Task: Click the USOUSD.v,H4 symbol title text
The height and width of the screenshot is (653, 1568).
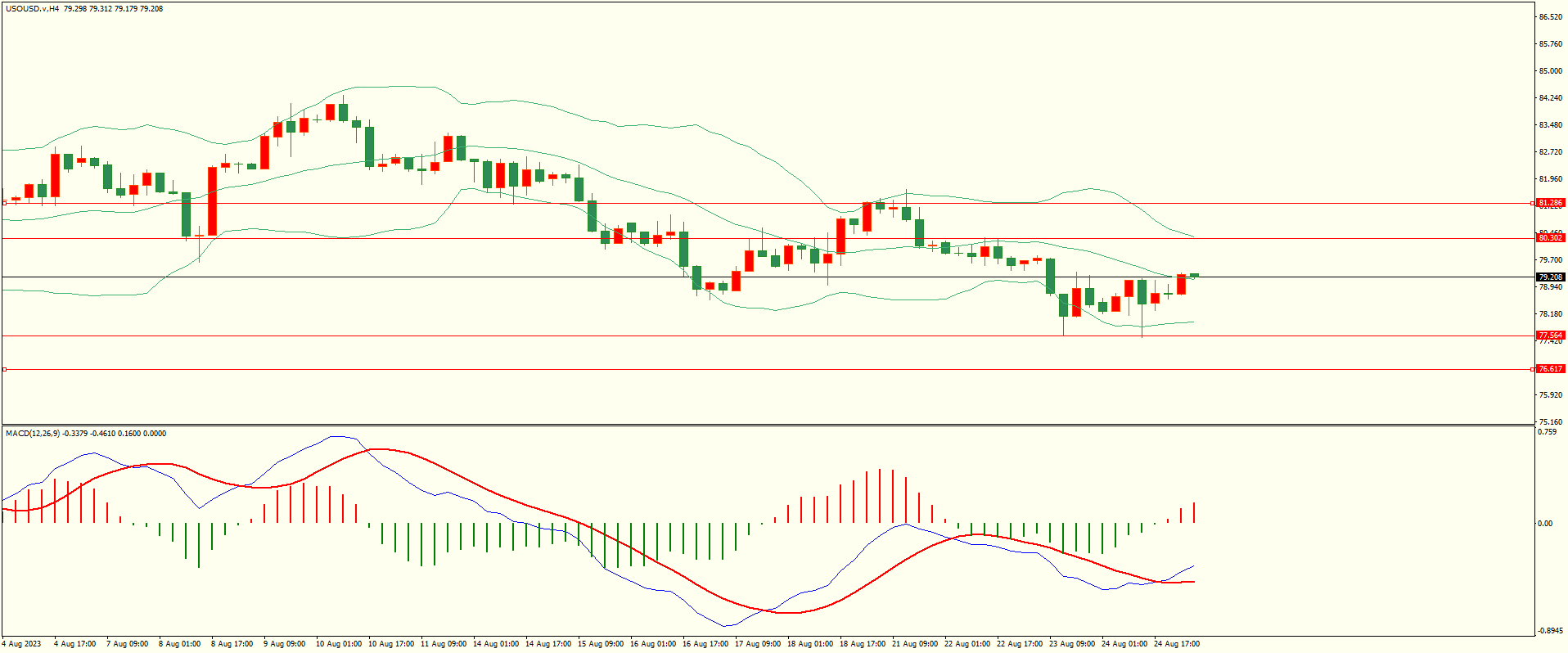Action: point(32,9)
